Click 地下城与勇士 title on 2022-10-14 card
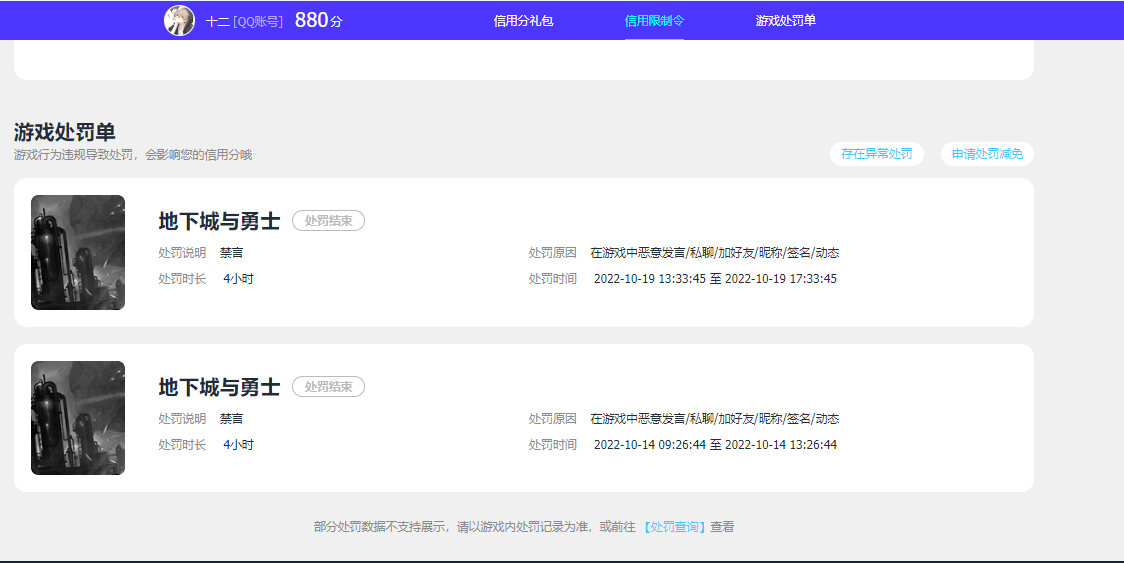The height and width of the screenshot is (563, 1124). pos(219,387)
